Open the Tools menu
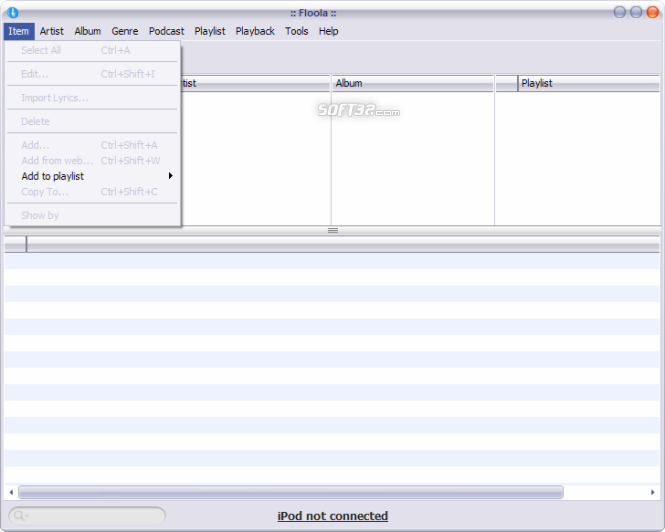Viewport: 665px width, 532px height. (296, 31)
